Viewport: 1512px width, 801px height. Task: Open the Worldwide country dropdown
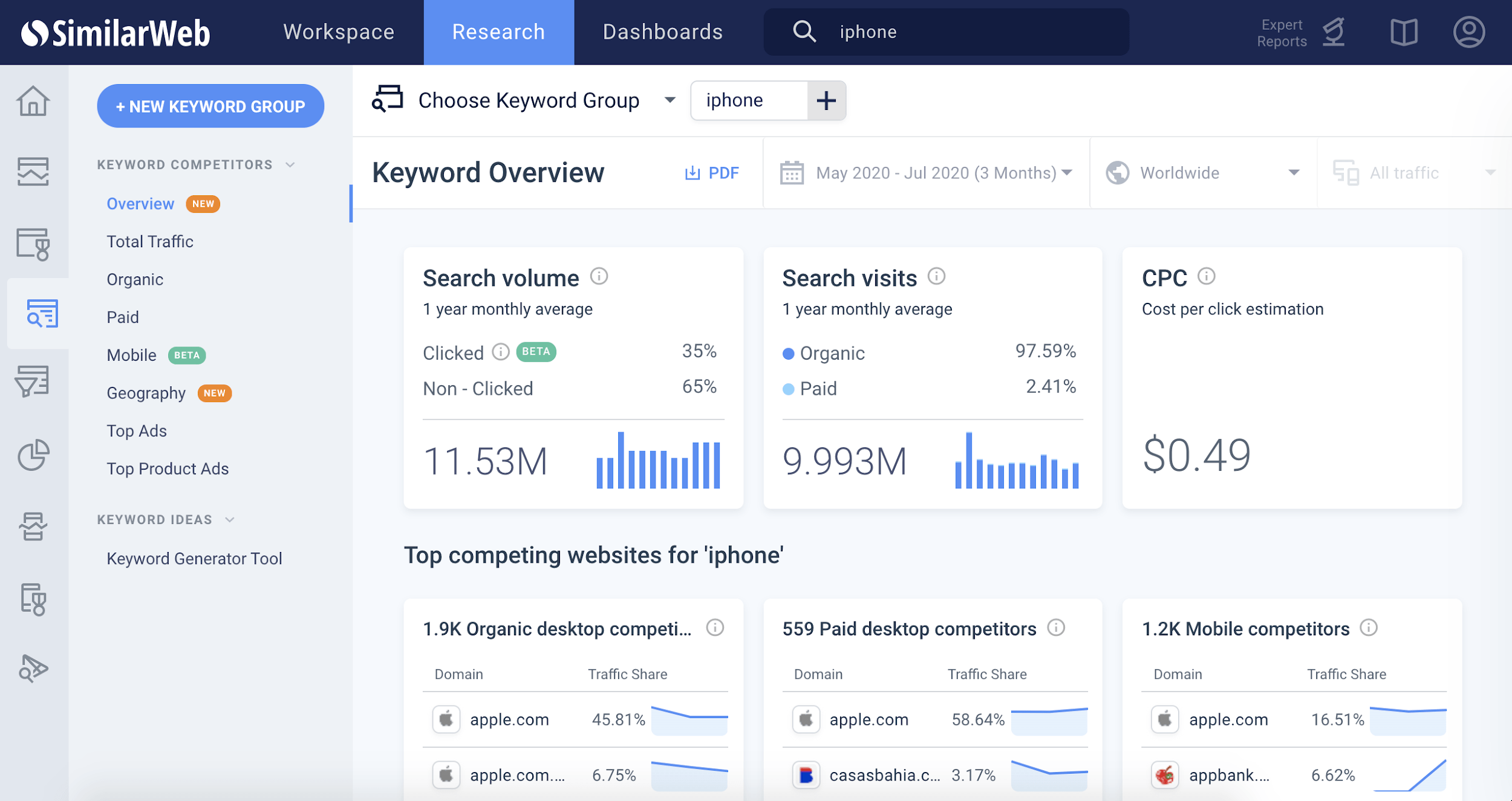pos(1202,173)
